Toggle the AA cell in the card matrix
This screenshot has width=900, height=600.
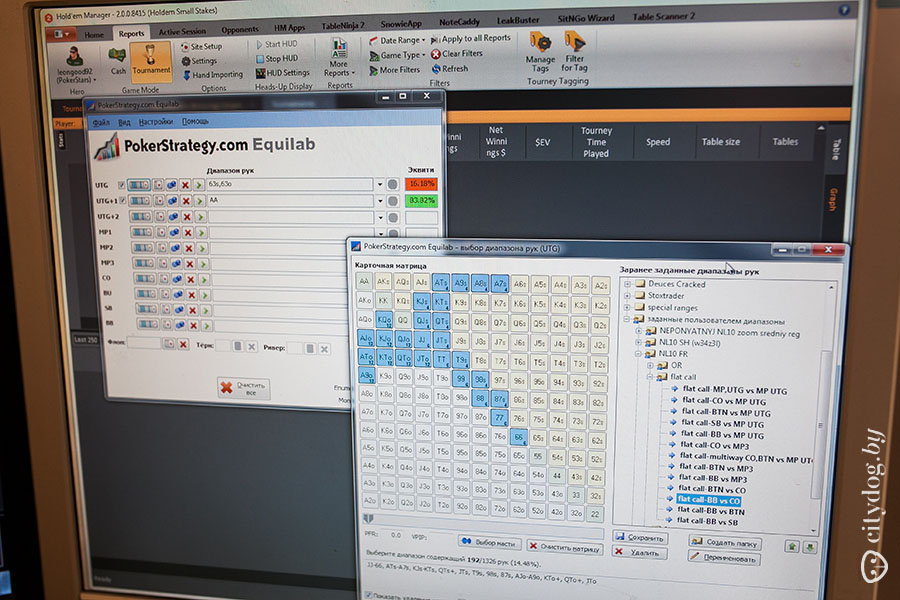(x=364, y=281)
